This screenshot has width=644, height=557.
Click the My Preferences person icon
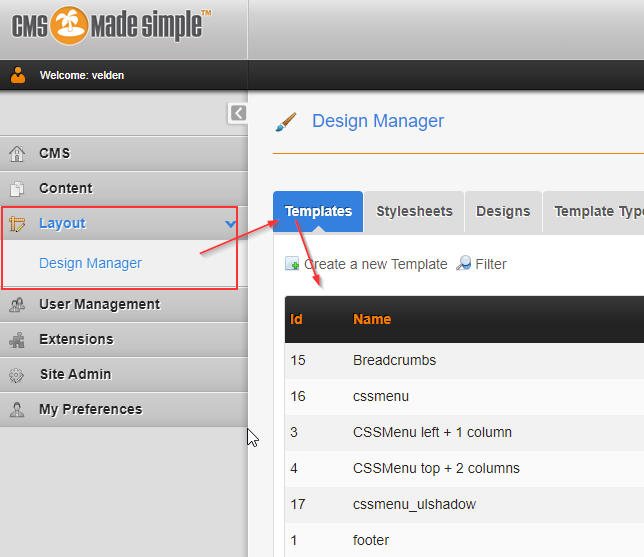pyautogui.click(x=17, y=410)
